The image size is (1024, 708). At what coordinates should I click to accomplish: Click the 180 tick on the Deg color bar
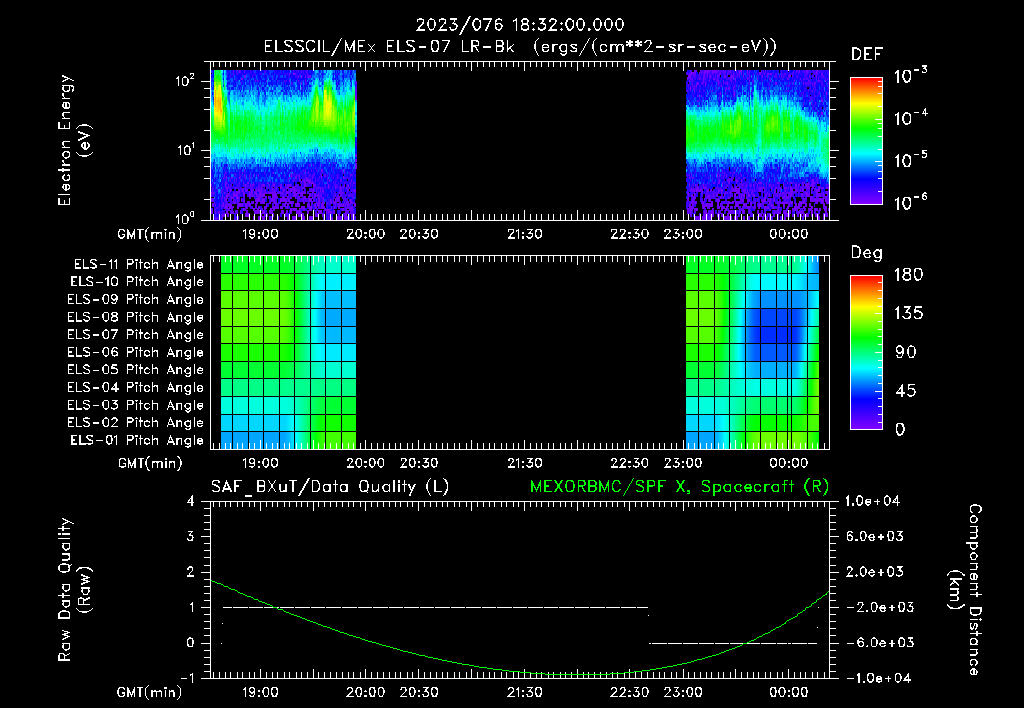click(908, 275)
